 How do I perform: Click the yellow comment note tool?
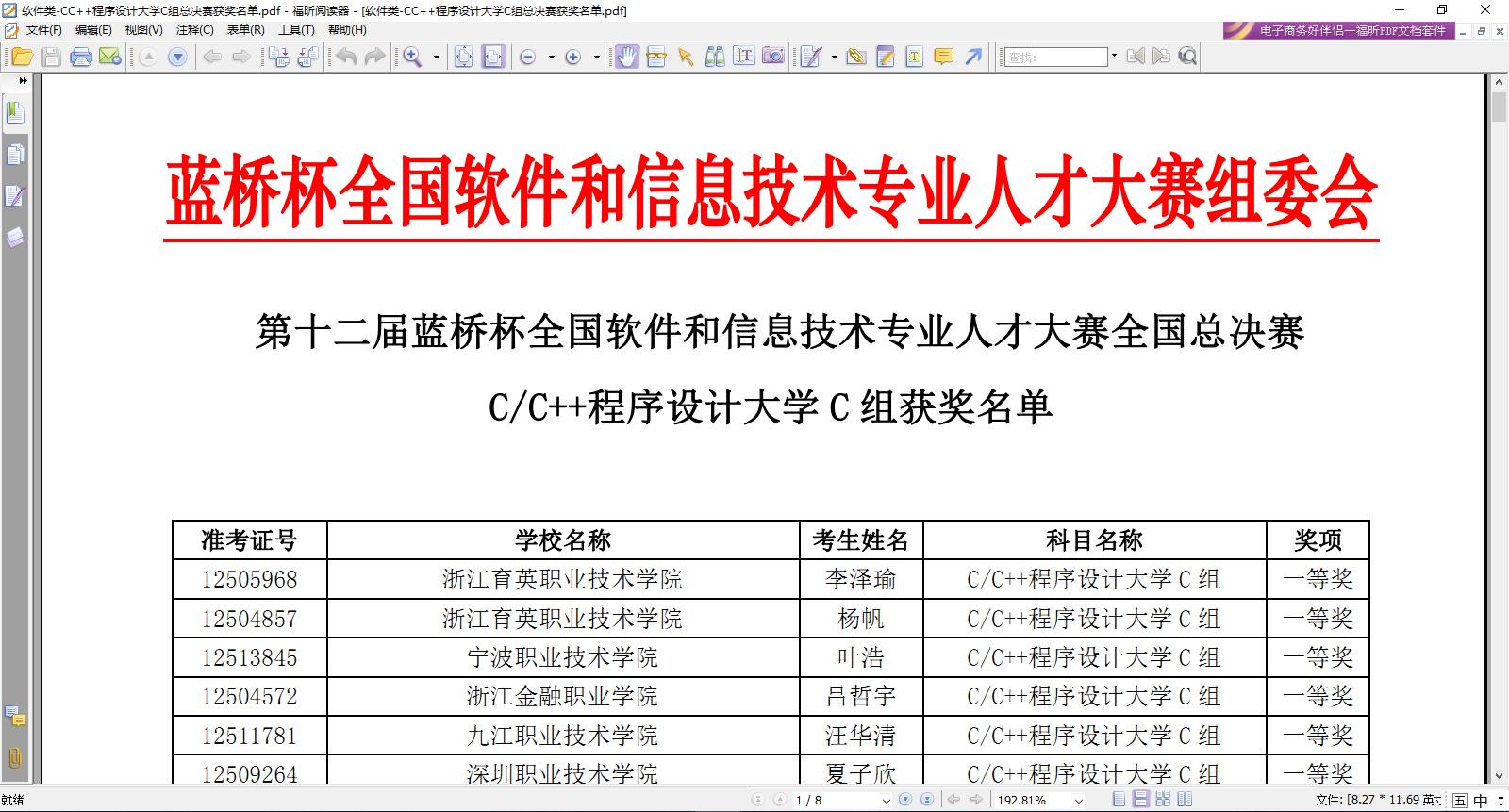point(943,58)
